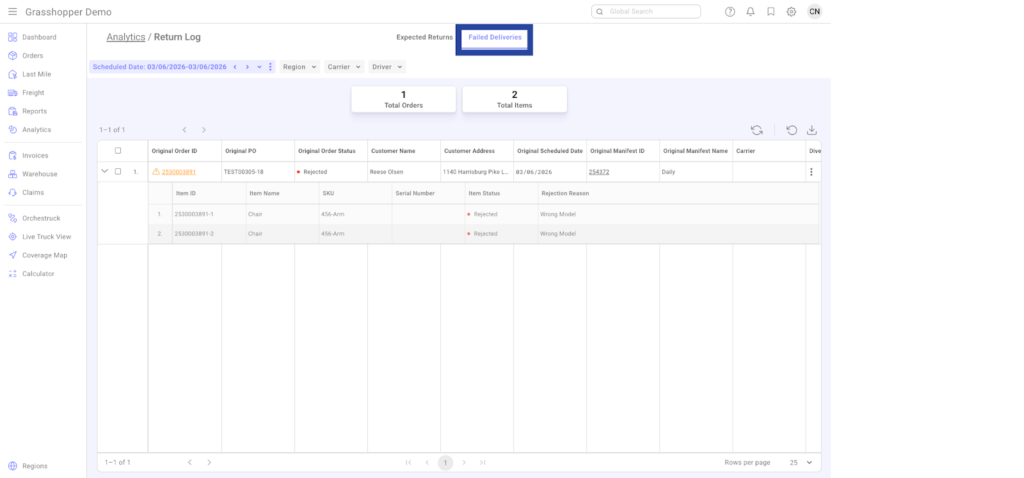Image resolution: width=1024 pixels, height=478 pixels.
Task: Select the Failed Deliveries tab
Action: click(495, 37)
